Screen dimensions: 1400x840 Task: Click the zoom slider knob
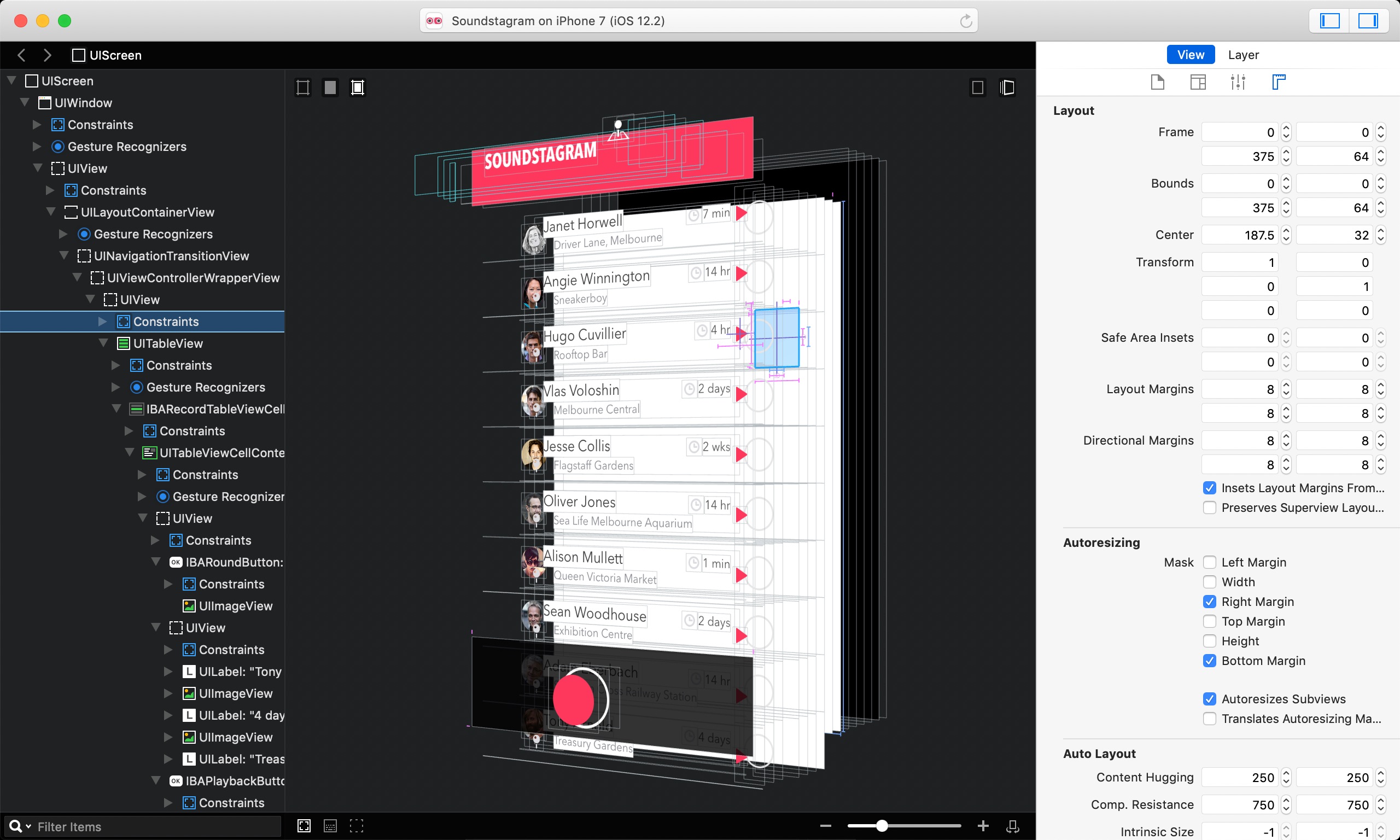pos(882,826)
